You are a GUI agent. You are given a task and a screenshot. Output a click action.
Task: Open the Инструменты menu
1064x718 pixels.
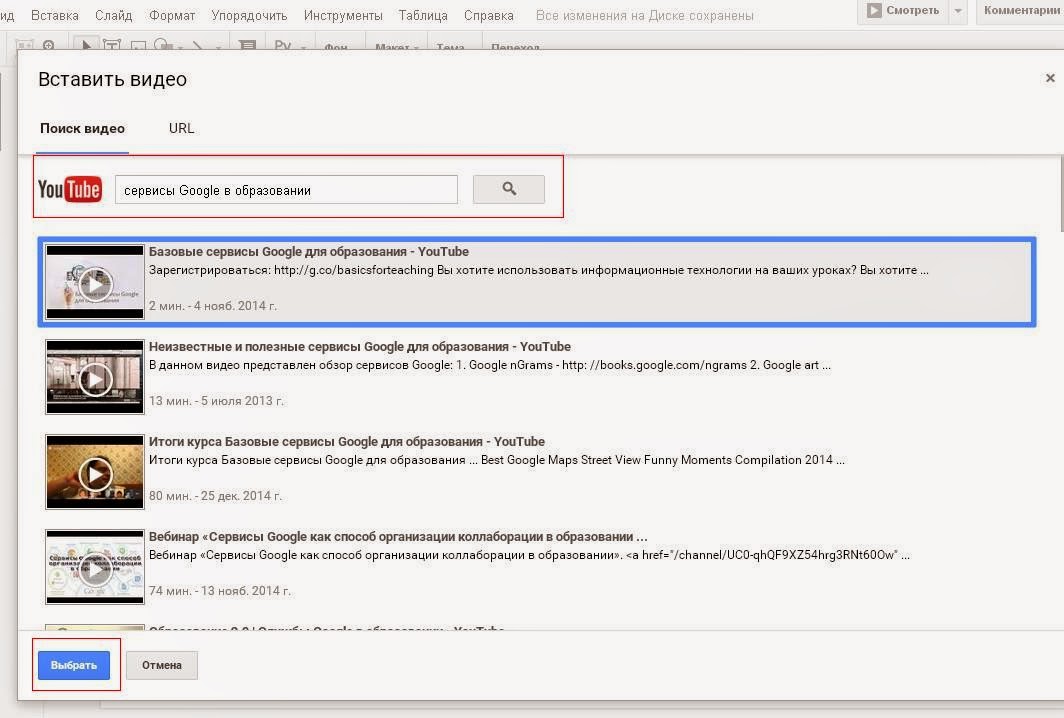(343, 15)
